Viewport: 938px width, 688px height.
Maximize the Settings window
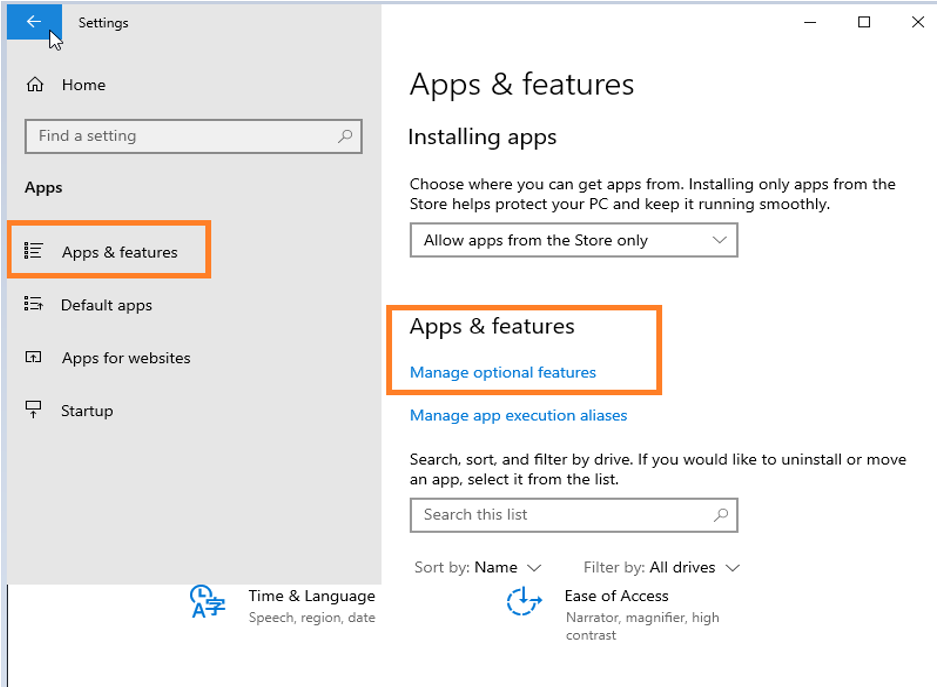coord(864,22)
